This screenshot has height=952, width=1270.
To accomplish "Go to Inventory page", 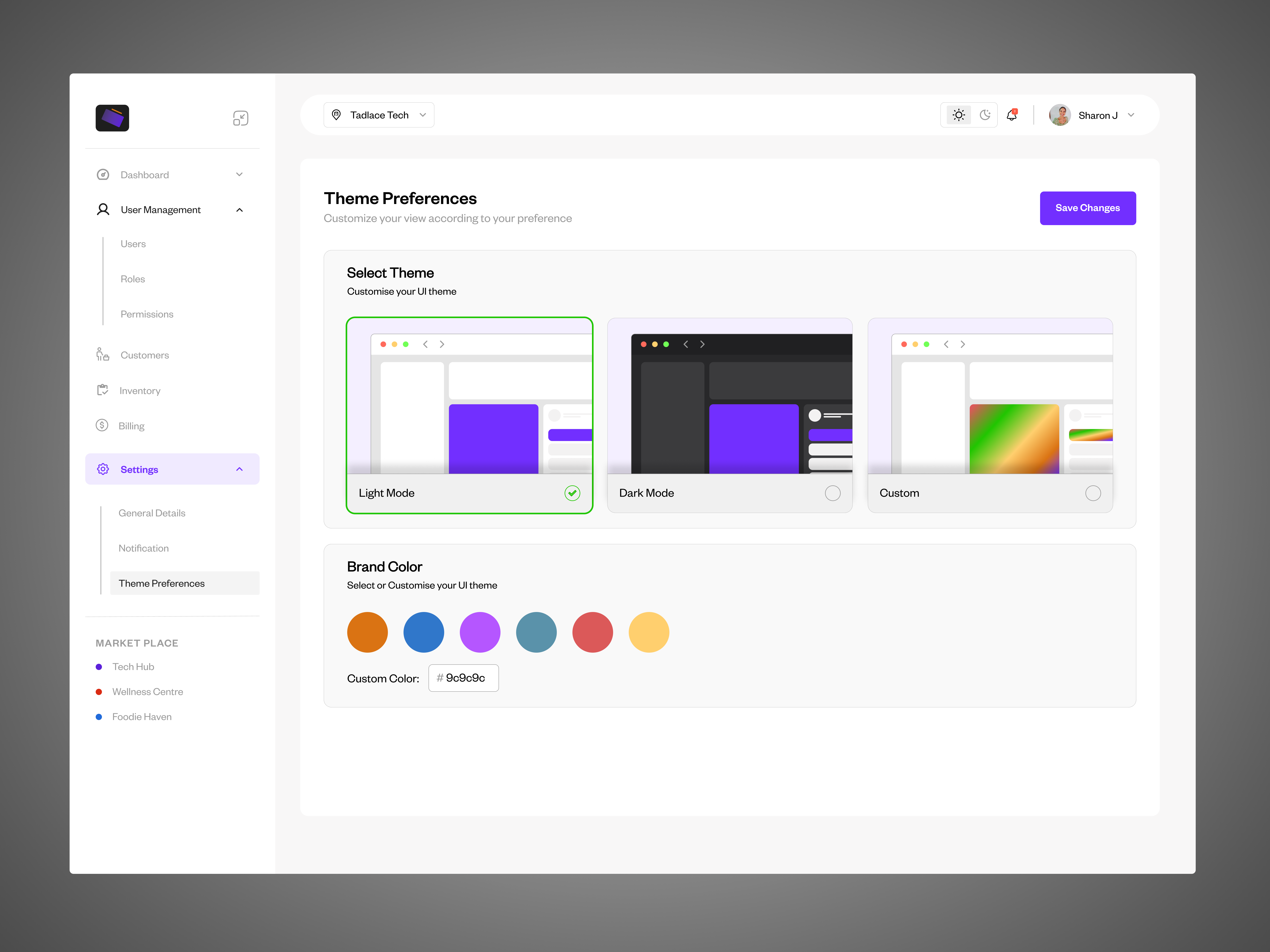I will (140, 391).
